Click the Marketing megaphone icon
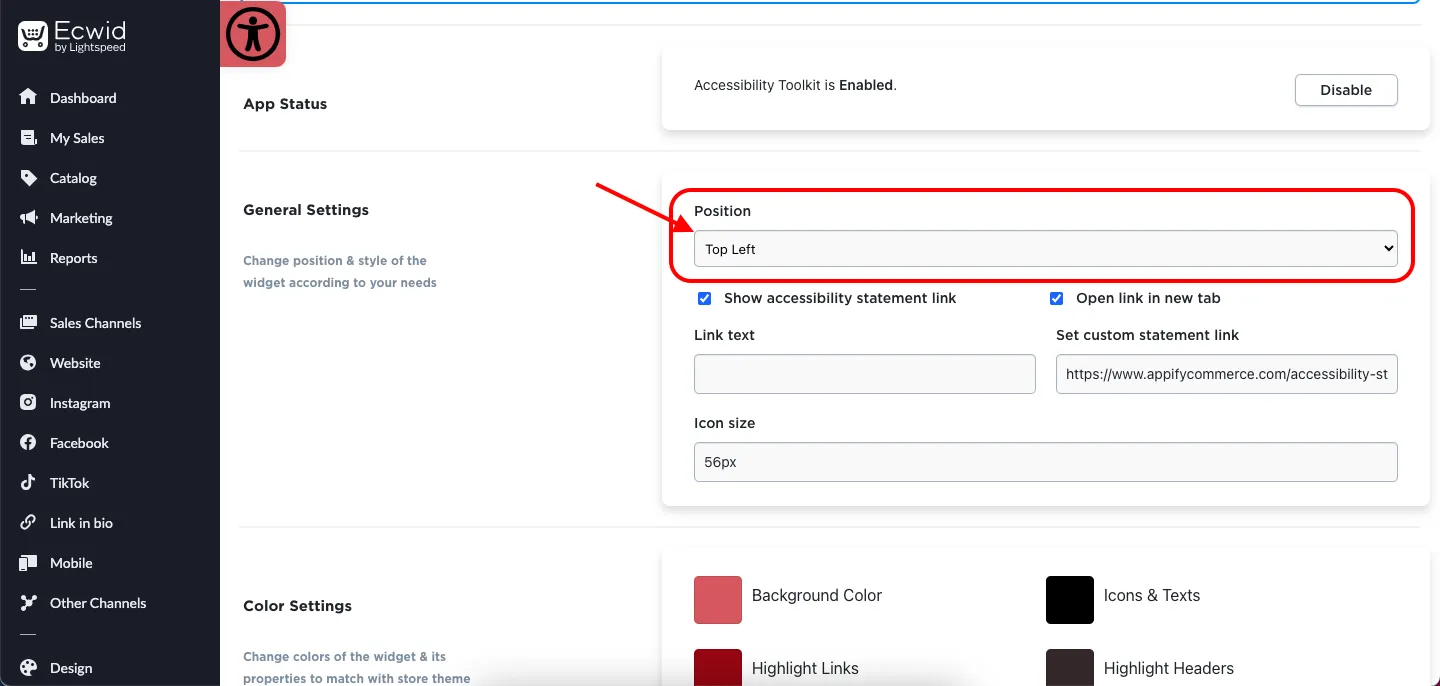This screenshot has height=686, width=1440. (28, 217)
